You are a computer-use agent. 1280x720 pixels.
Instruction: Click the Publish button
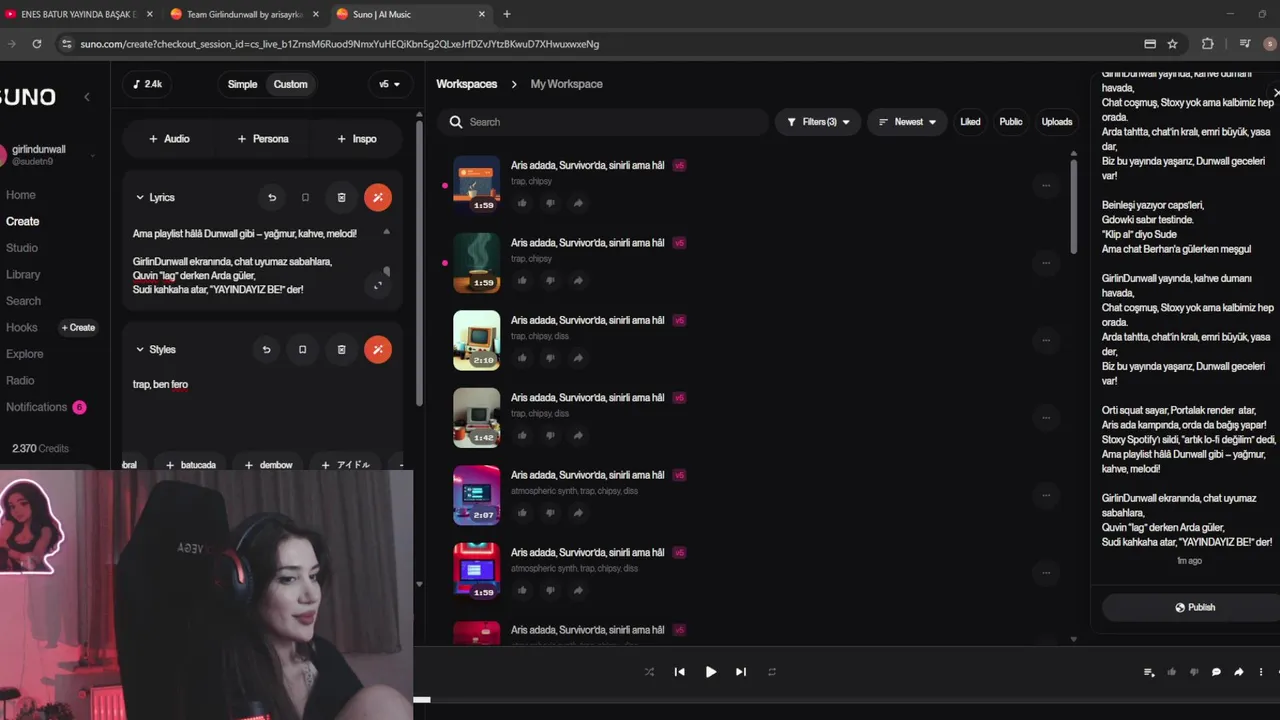tap(1195, 607)
